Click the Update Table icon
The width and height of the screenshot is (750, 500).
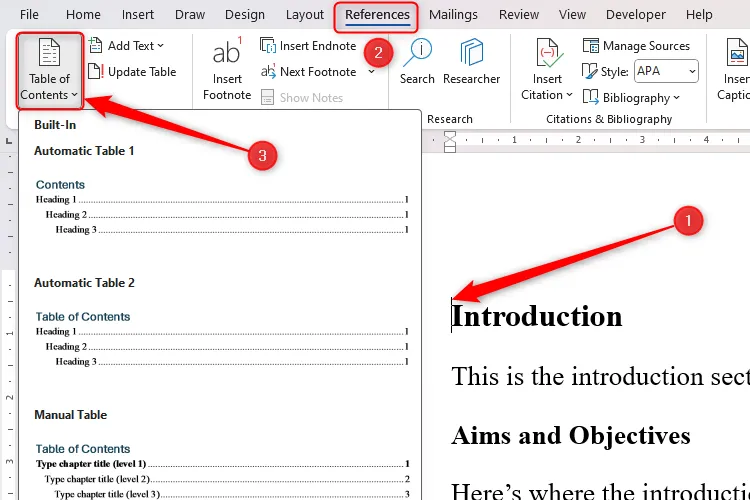pos(96,72)
